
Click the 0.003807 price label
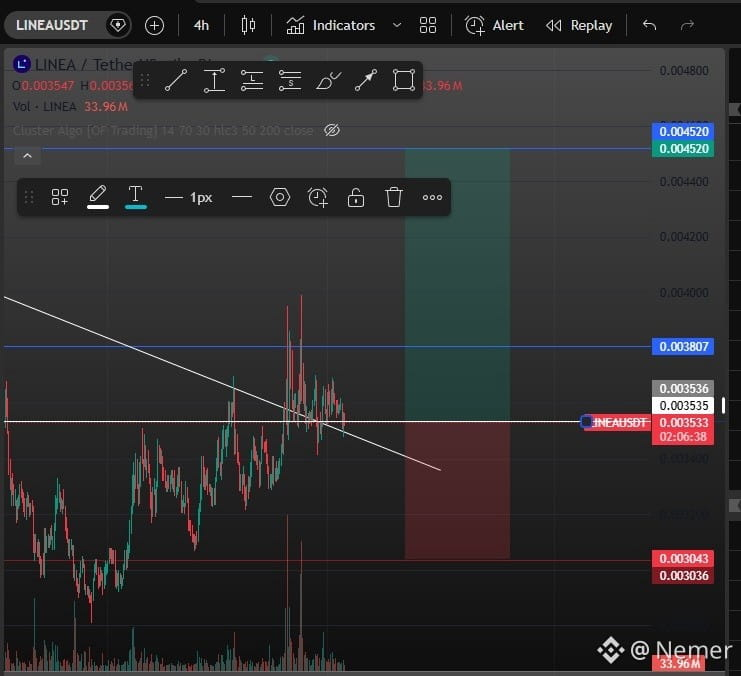(683, 347)
